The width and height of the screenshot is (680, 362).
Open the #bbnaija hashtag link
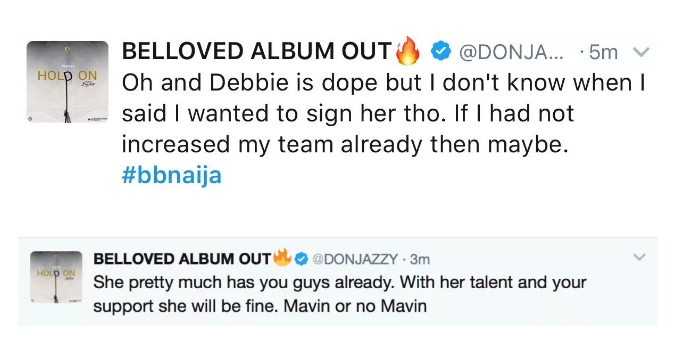click(x=172, y=175)
